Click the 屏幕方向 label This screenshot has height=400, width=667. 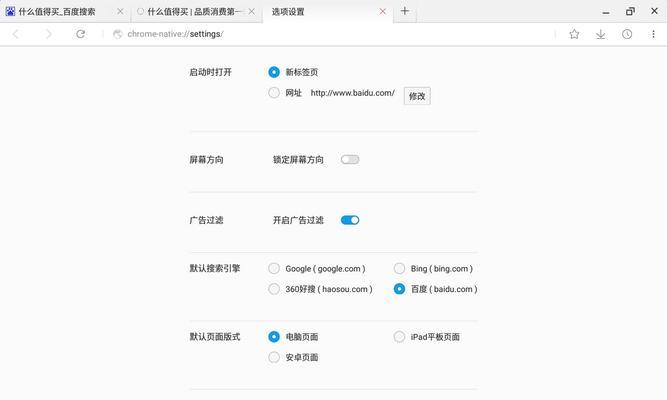pyautogui.click(x=206, y=160)
